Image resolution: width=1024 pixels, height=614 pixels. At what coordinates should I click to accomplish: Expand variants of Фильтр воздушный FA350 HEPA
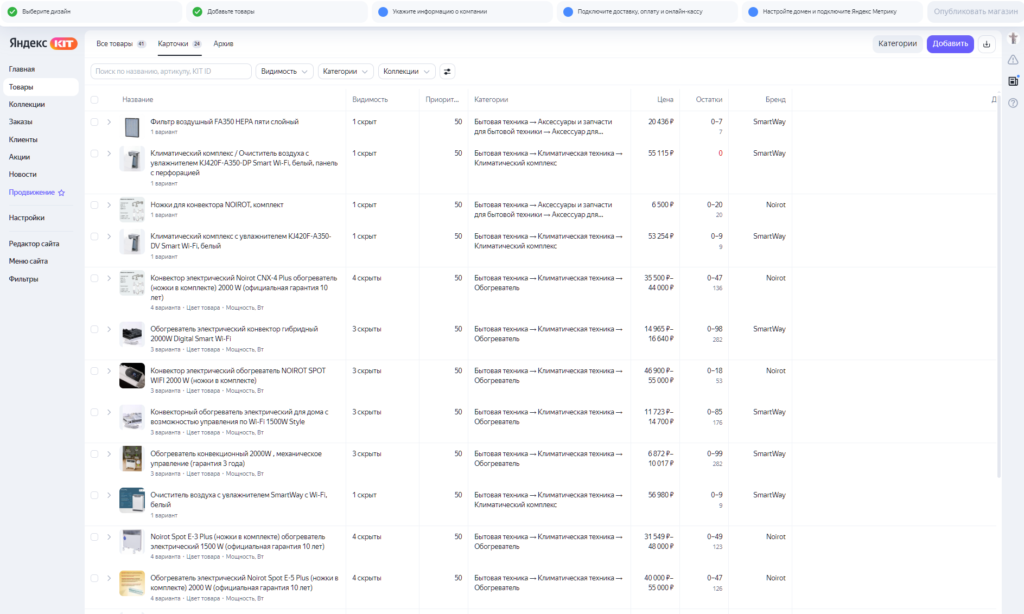coord(109,122)
